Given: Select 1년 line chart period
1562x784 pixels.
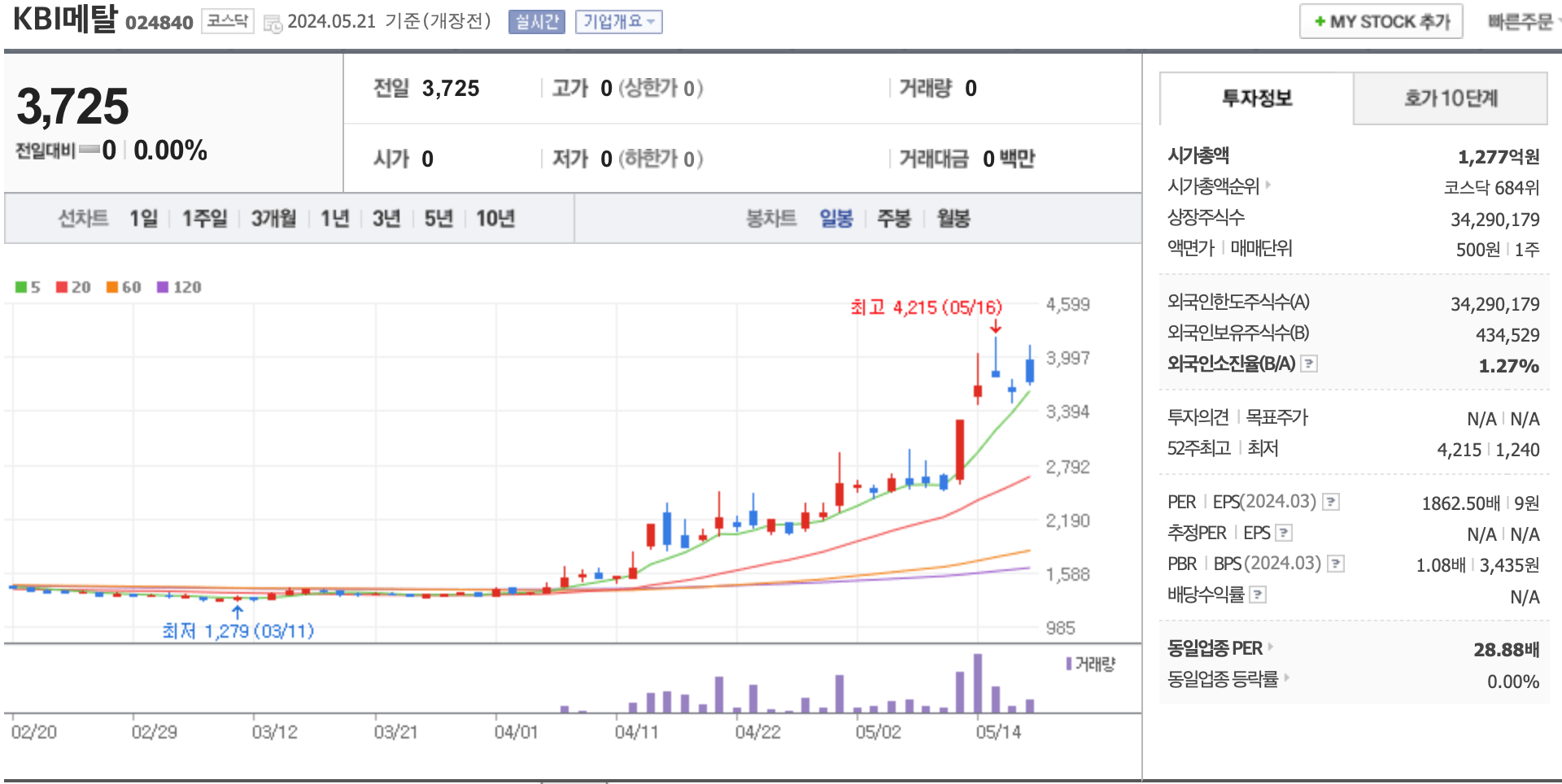Looking at the screenshot, I should [x=335, y=218].
